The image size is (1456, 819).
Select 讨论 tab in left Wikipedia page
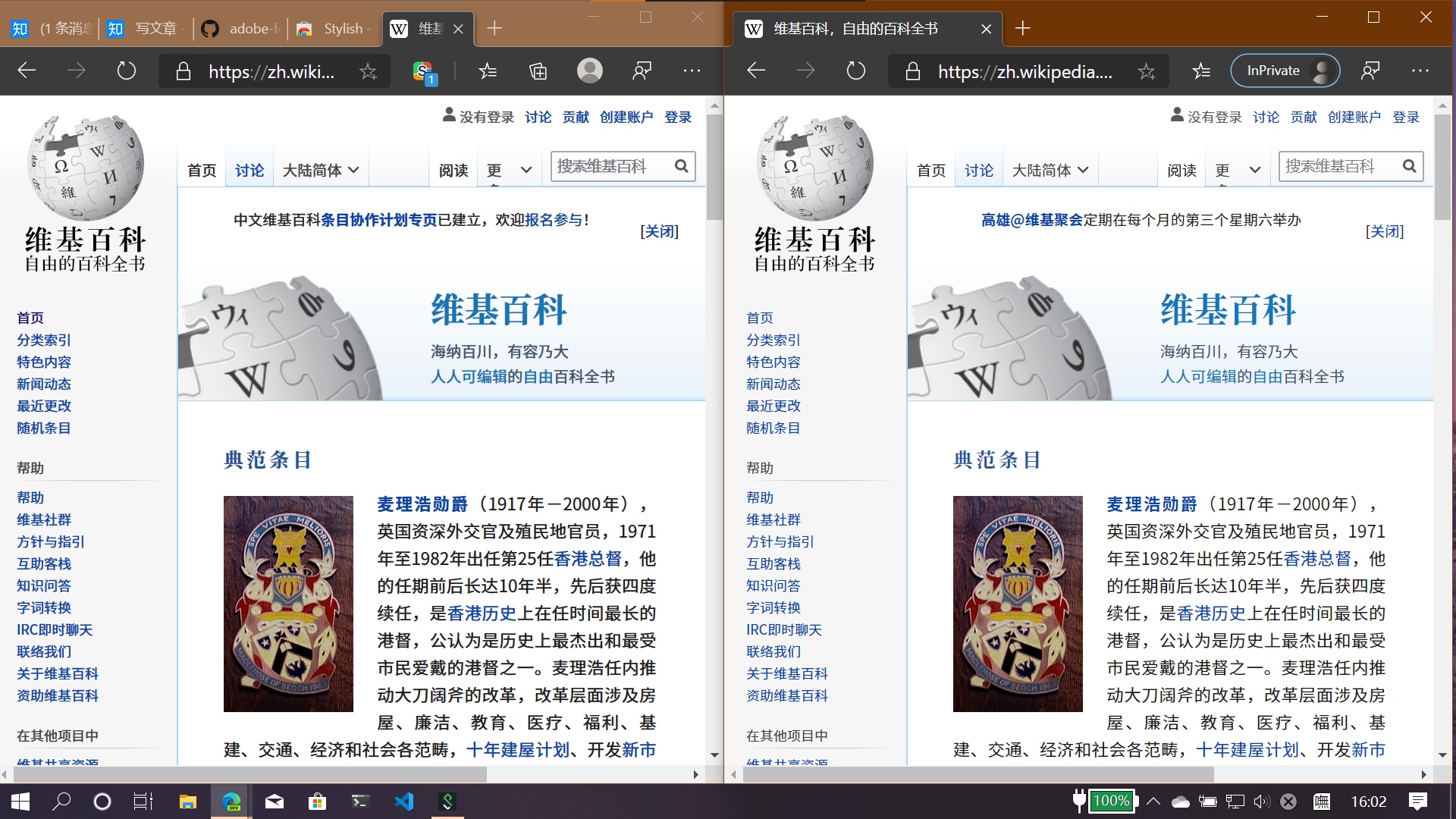[249, 170]
